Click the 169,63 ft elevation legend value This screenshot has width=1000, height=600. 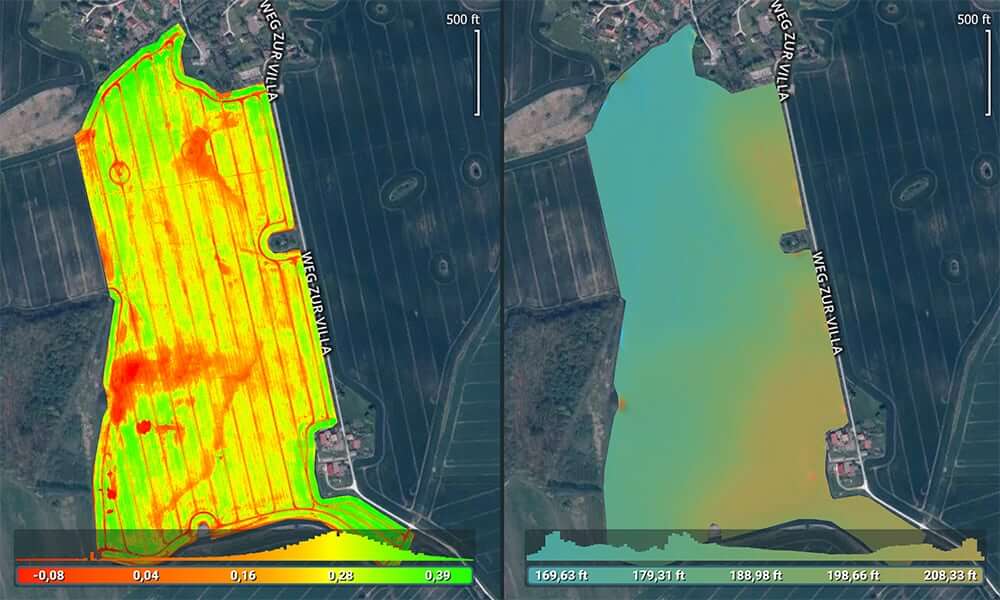pyautogui.click(x=564, y=576)
